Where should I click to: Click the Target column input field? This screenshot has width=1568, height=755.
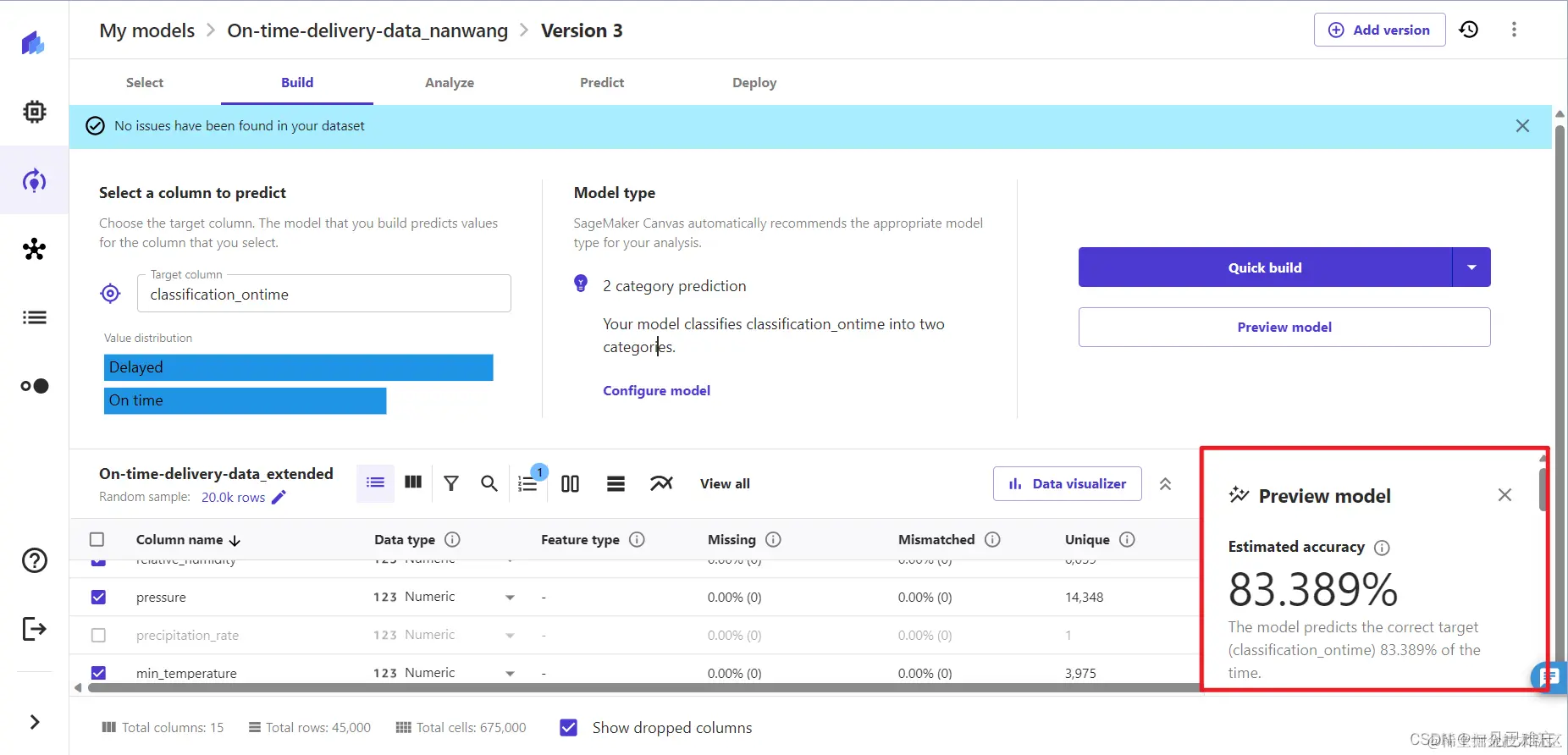(324, 294)
